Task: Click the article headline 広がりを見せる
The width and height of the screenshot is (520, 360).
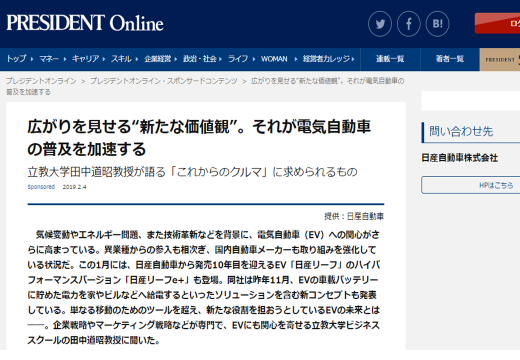Action: tap(199, 138)
